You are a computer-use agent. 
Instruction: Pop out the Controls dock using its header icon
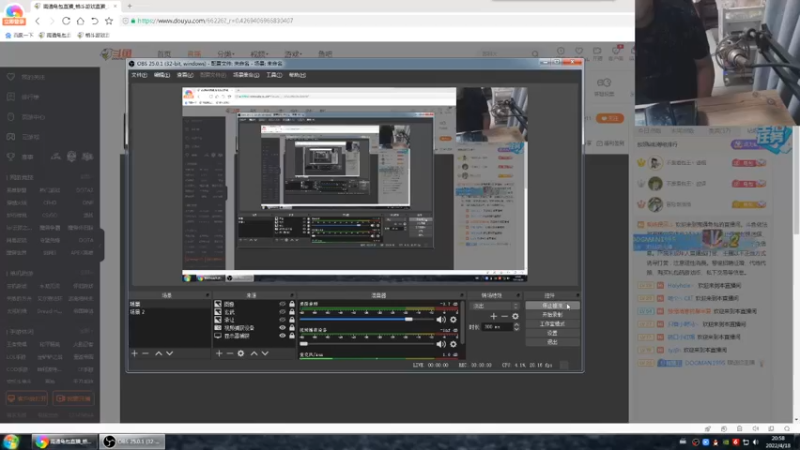click(577, 295)
